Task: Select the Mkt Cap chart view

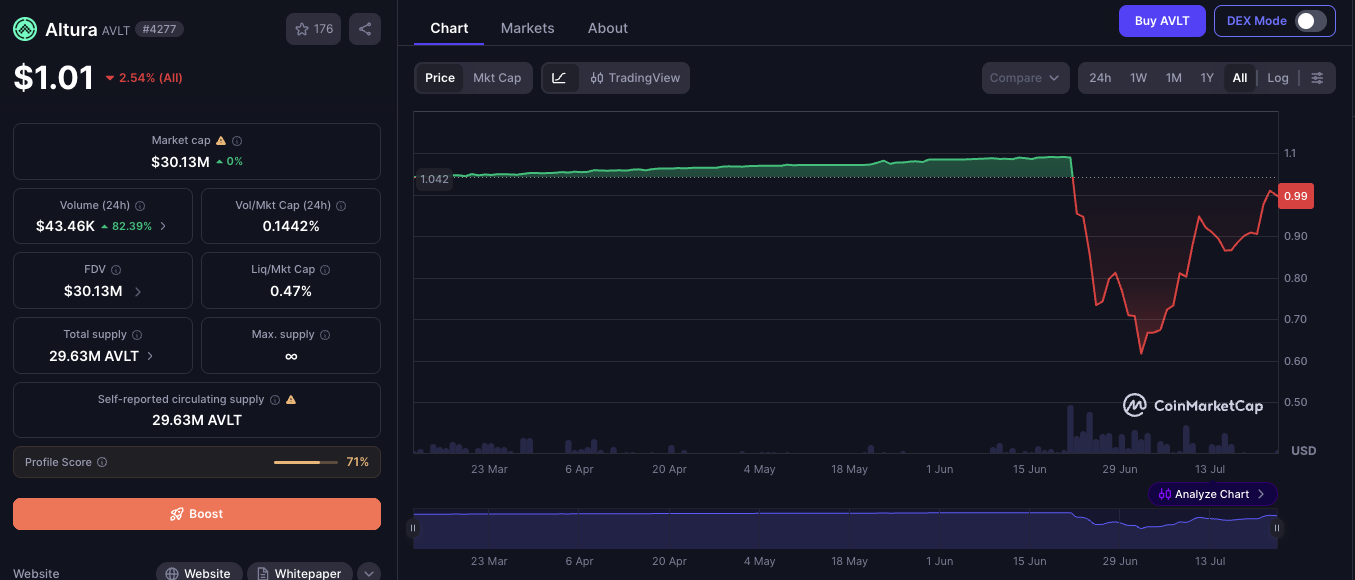Action: [x=497, y=78]
